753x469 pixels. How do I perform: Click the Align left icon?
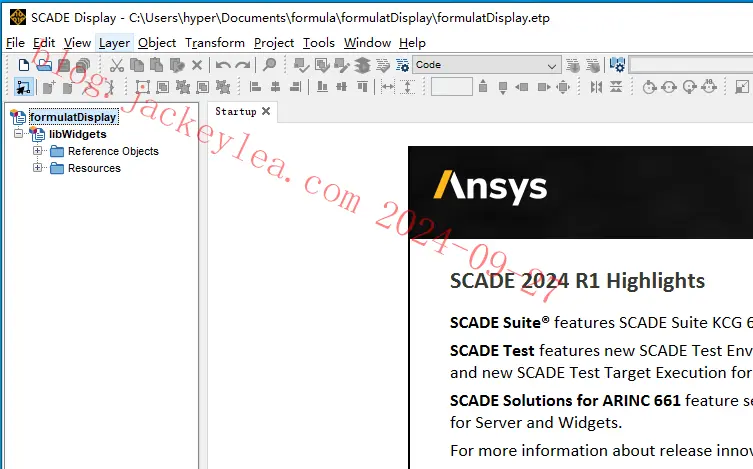[x=255, y=87]
